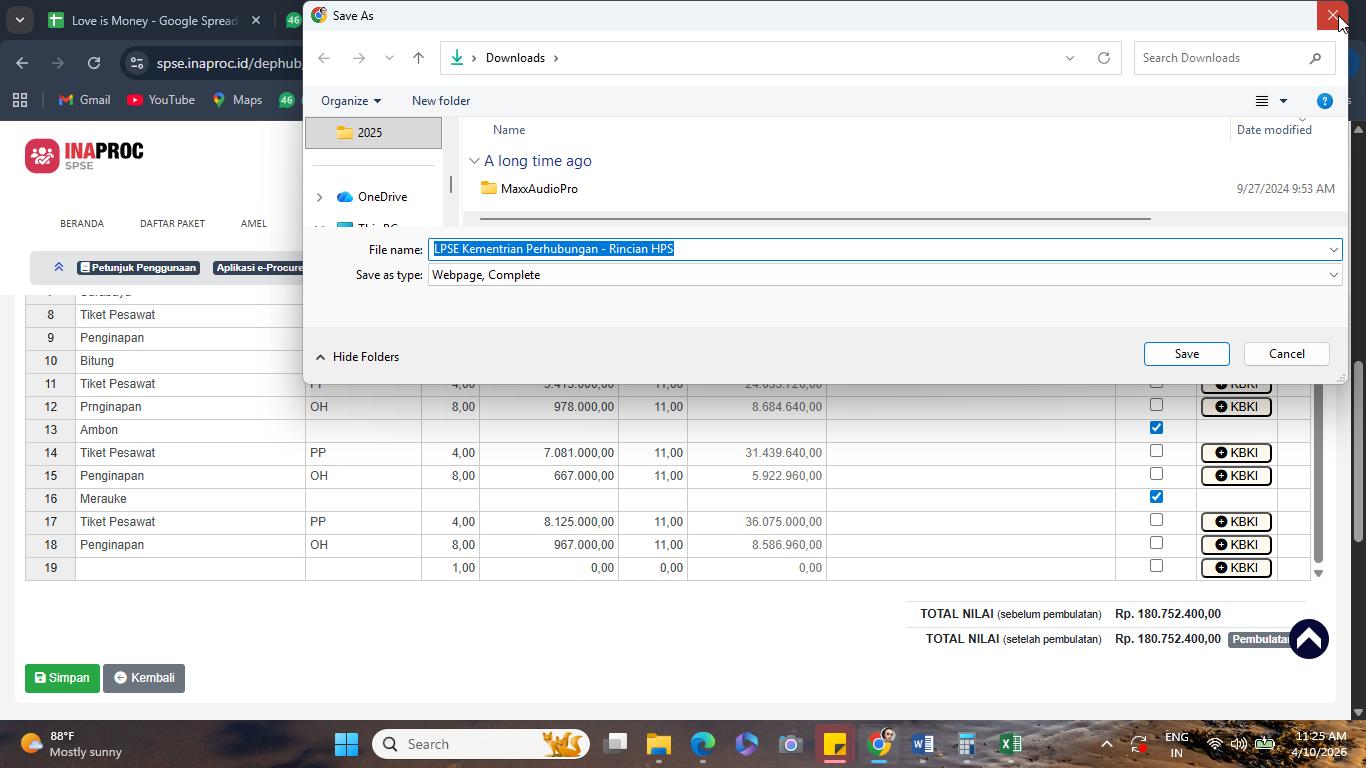Open address bar previous locations dropdown
The width and height of the screenshot is (1366, 768).
1070,58
